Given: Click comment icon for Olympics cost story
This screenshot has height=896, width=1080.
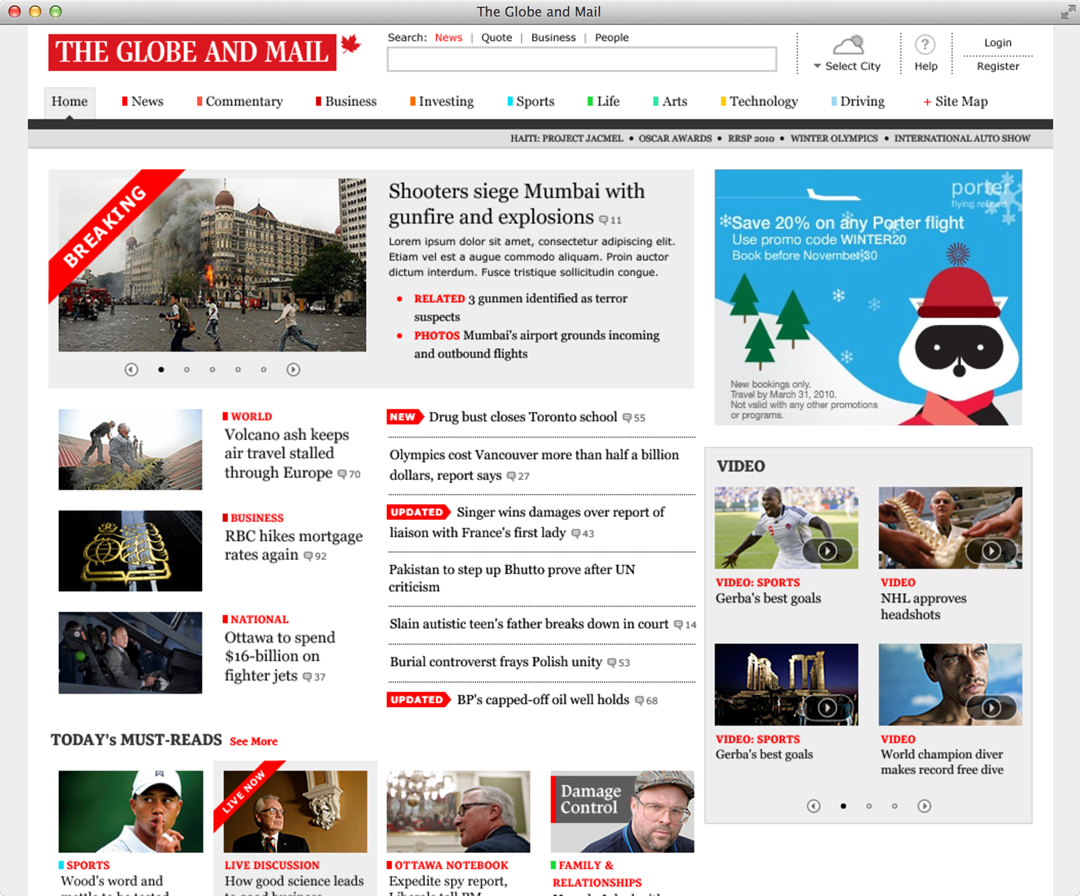Looking at the screenshot, I should tap(511, 476).
